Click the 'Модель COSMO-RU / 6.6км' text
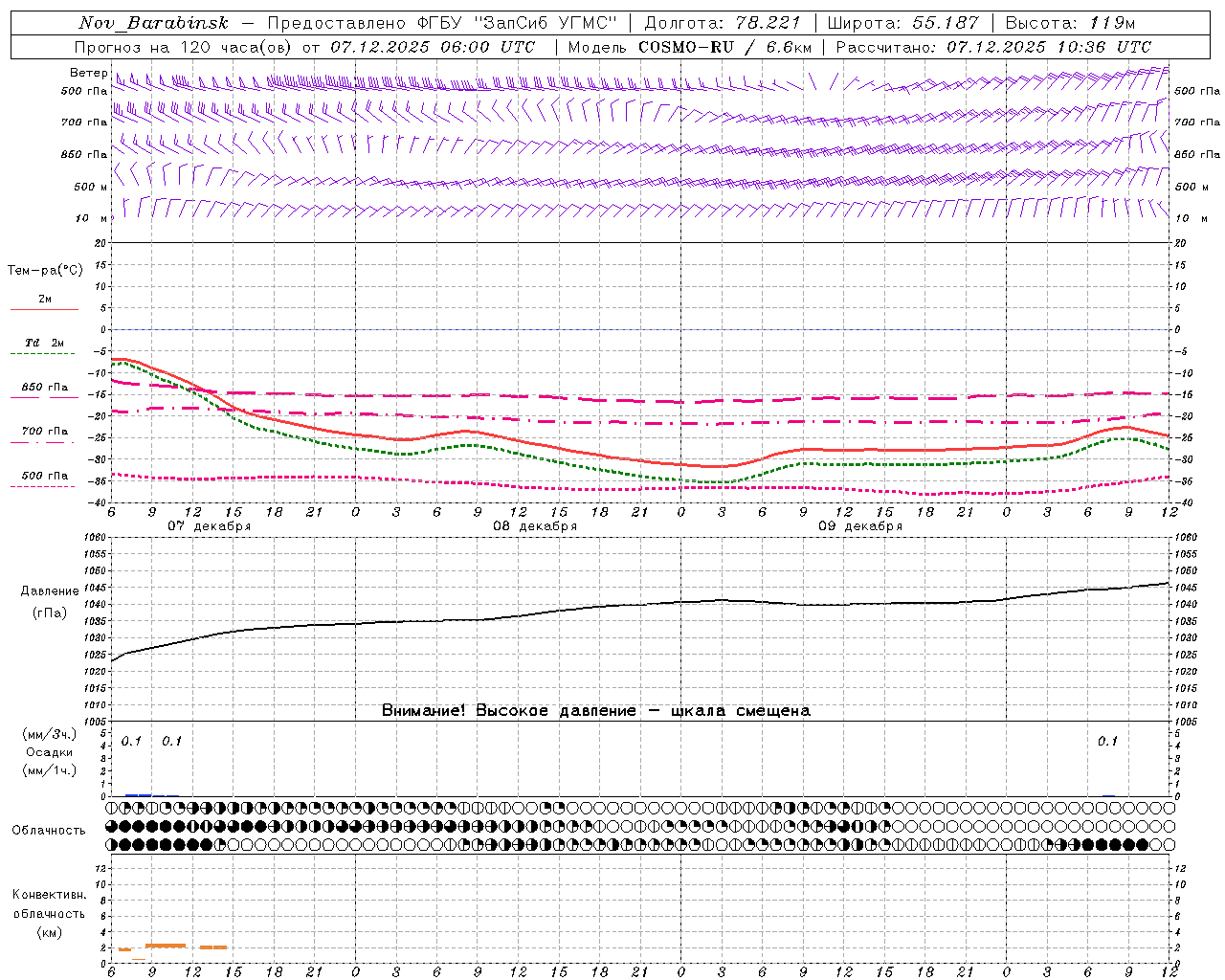 click(x=690, y=47)
